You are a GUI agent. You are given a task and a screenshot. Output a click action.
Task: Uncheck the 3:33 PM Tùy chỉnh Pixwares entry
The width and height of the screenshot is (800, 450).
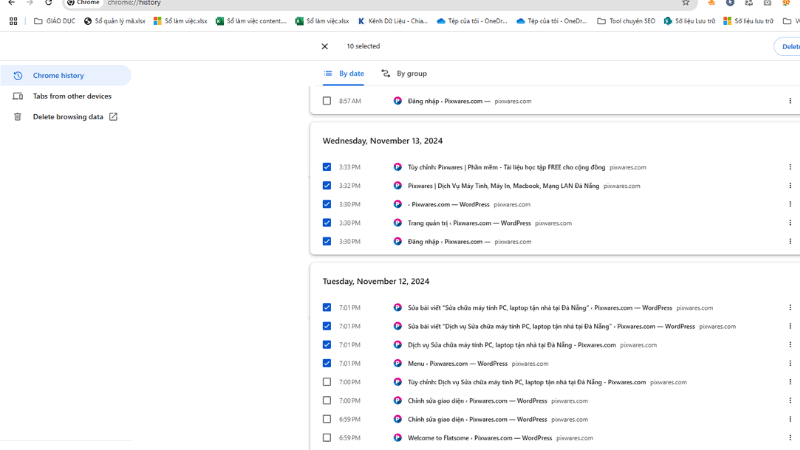point(326,167)
